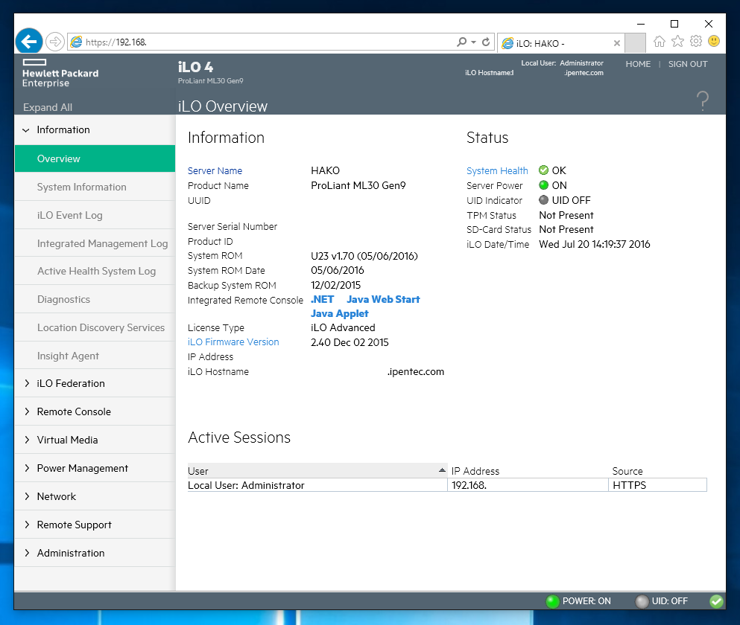Click the HOME link in header
Viewport: 740px width, 625px height.
pyautogui.click(x=638, y=64)
